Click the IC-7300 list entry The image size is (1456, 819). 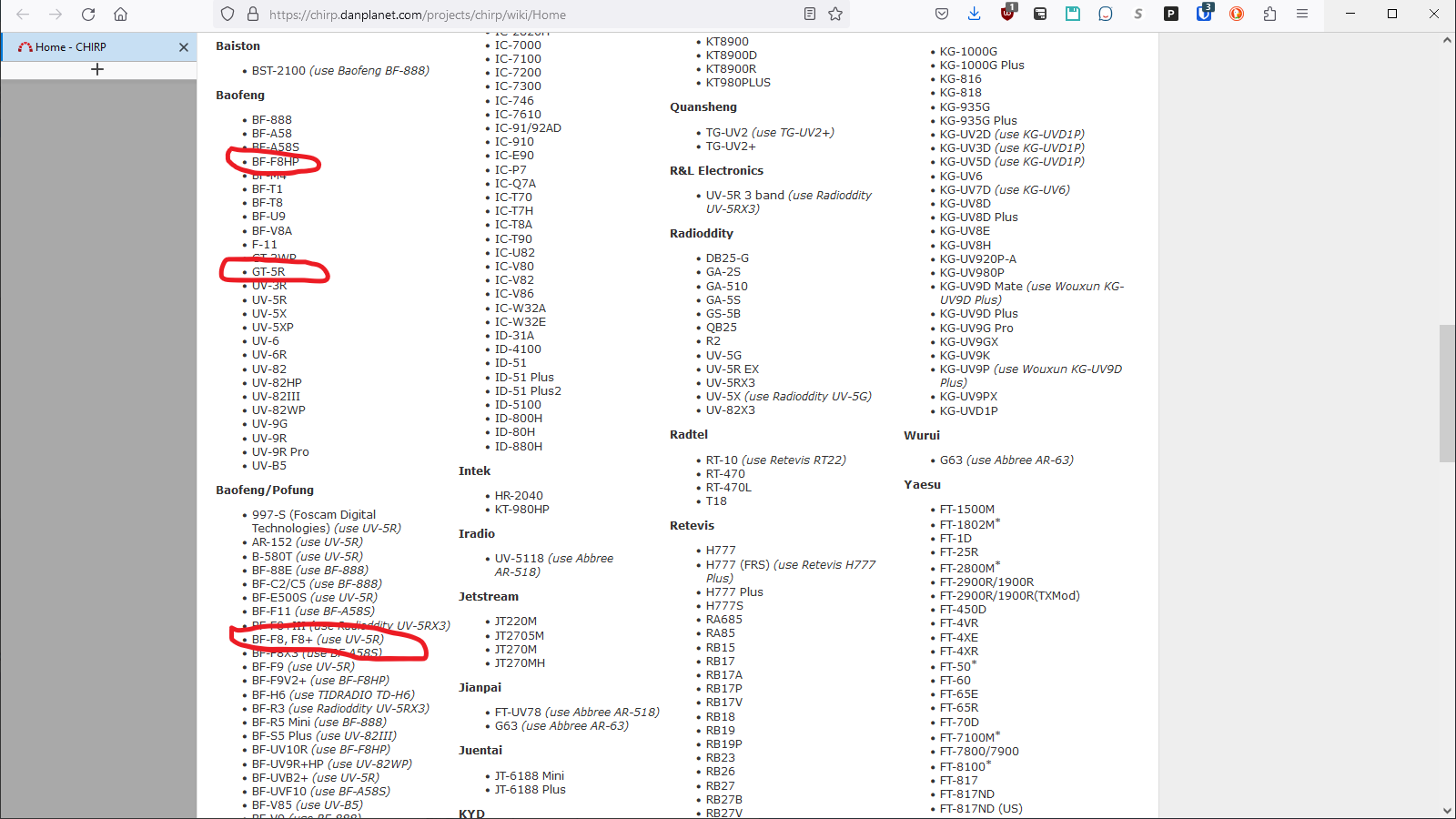click(x=518, y=86)
